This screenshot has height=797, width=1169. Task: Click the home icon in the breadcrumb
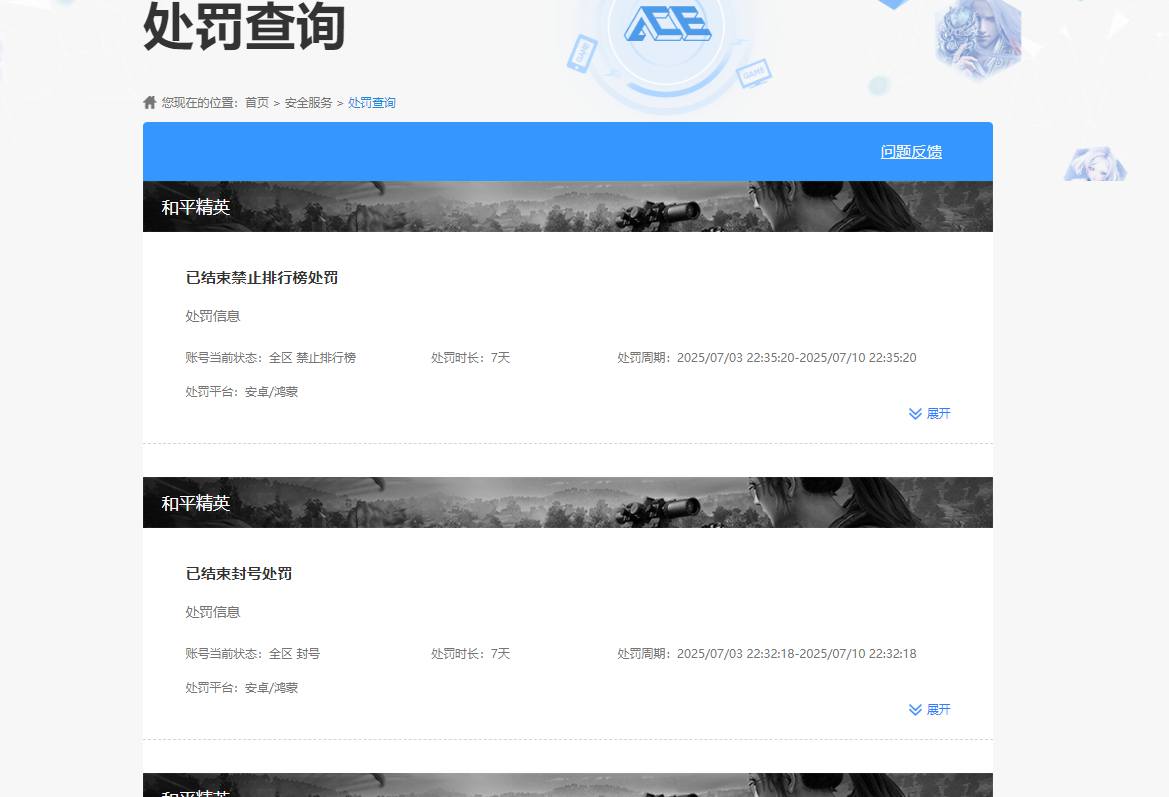pos(148,101)
